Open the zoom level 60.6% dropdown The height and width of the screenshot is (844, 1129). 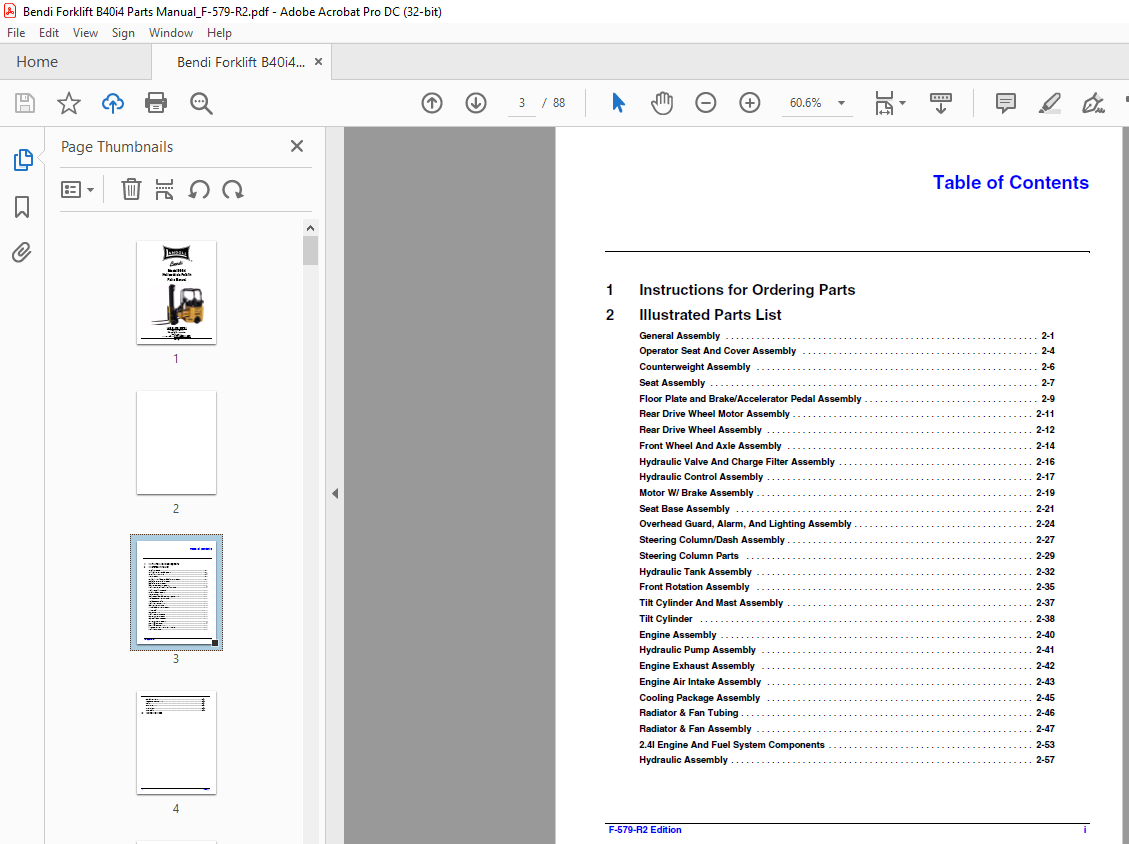tap(841, 103)
